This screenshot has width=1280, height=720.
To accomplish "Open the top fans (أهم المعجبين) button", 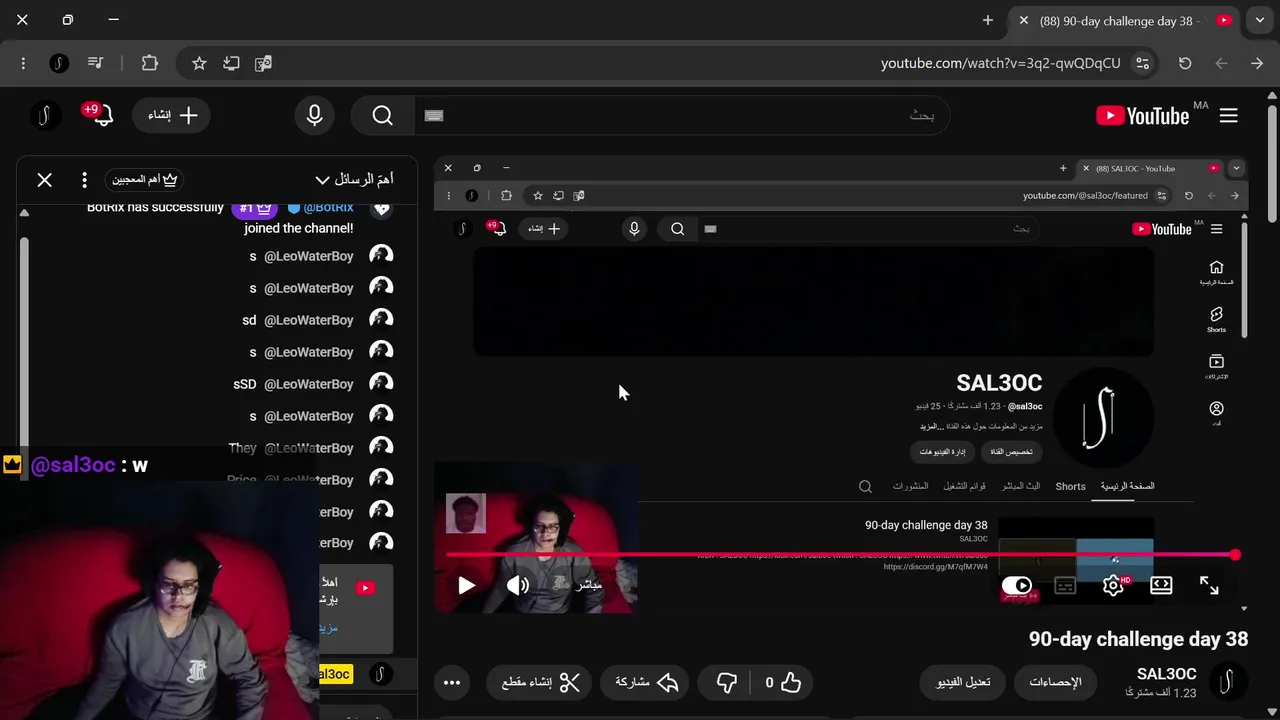I will 144,180.
